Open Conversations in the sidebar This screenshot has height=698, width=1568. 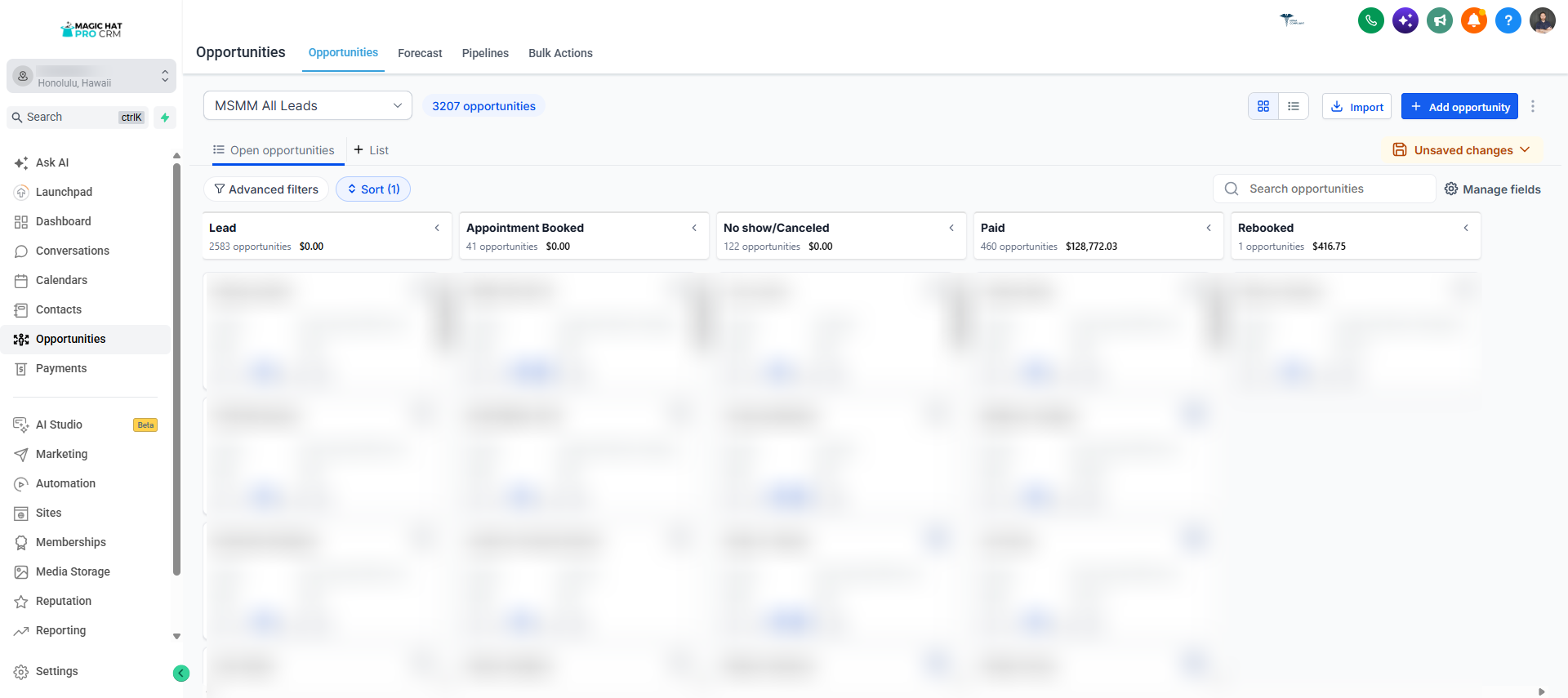point(72,251)
